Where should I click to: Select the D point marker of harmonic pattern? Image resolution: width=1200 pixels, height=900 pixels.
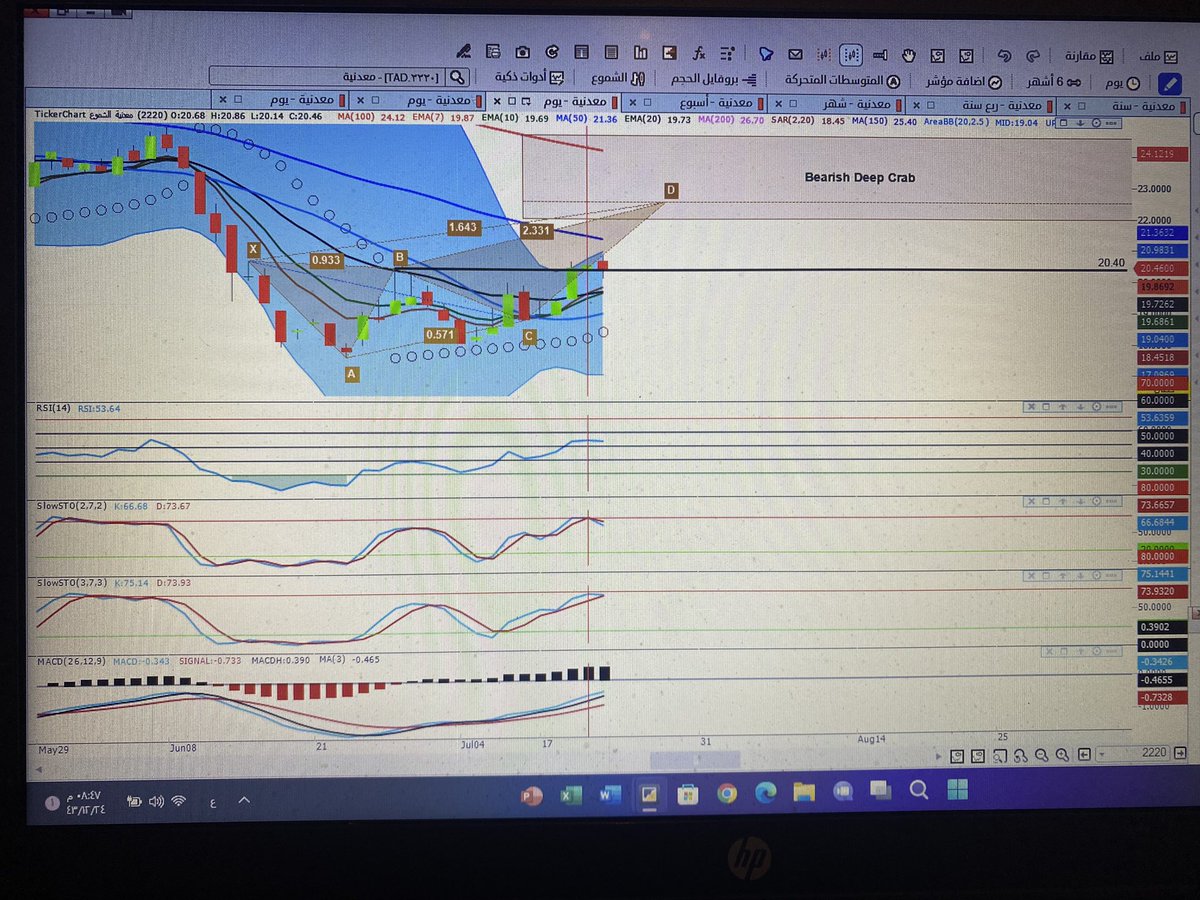[x=670, y=190]
